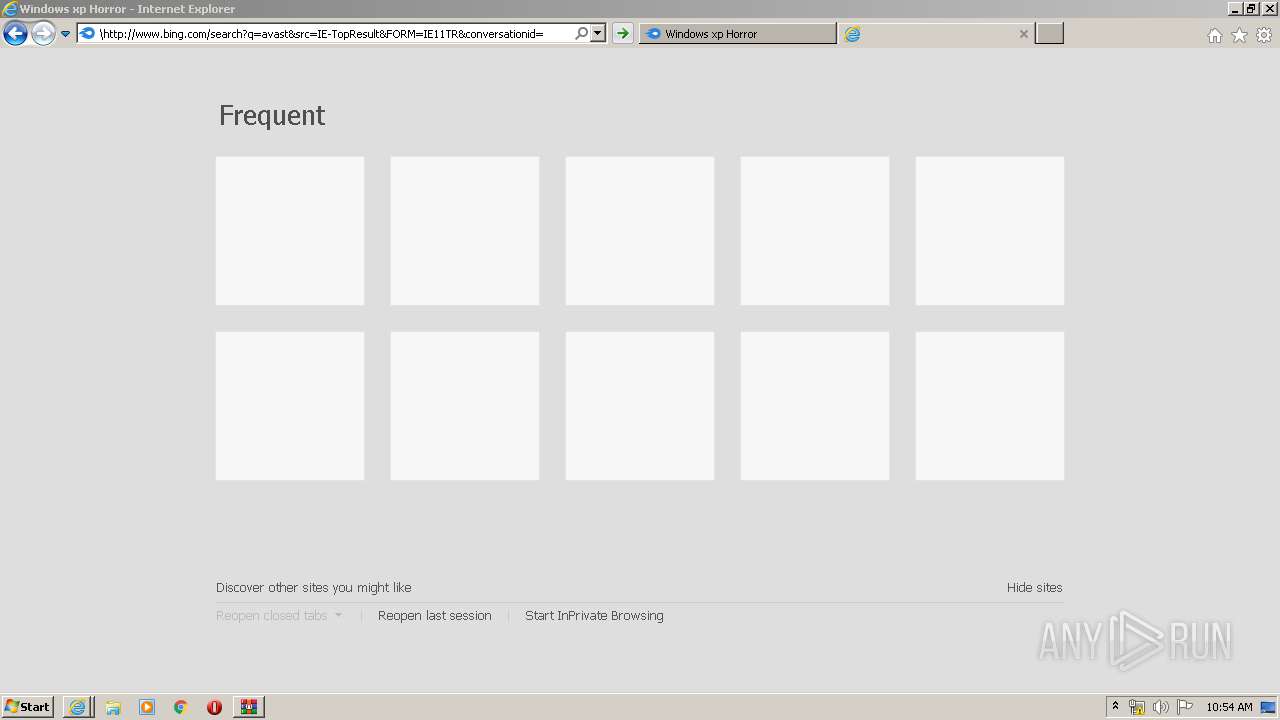
Task: Click the network tray icon
Action: pyautogui.click(x=1137, y=707)
